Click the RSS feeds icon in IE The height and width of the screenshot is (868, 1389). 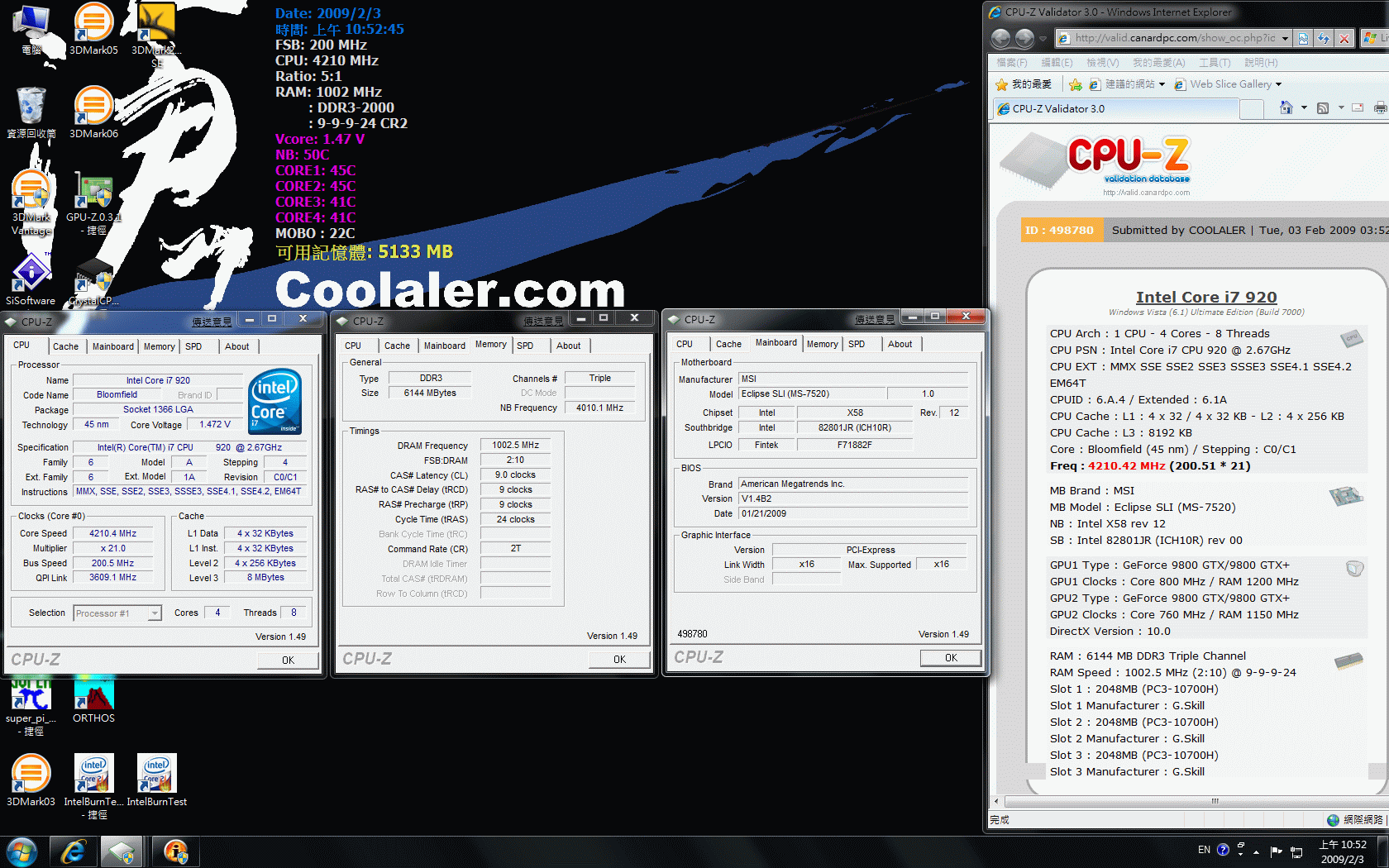click(x=1323, y=107)
